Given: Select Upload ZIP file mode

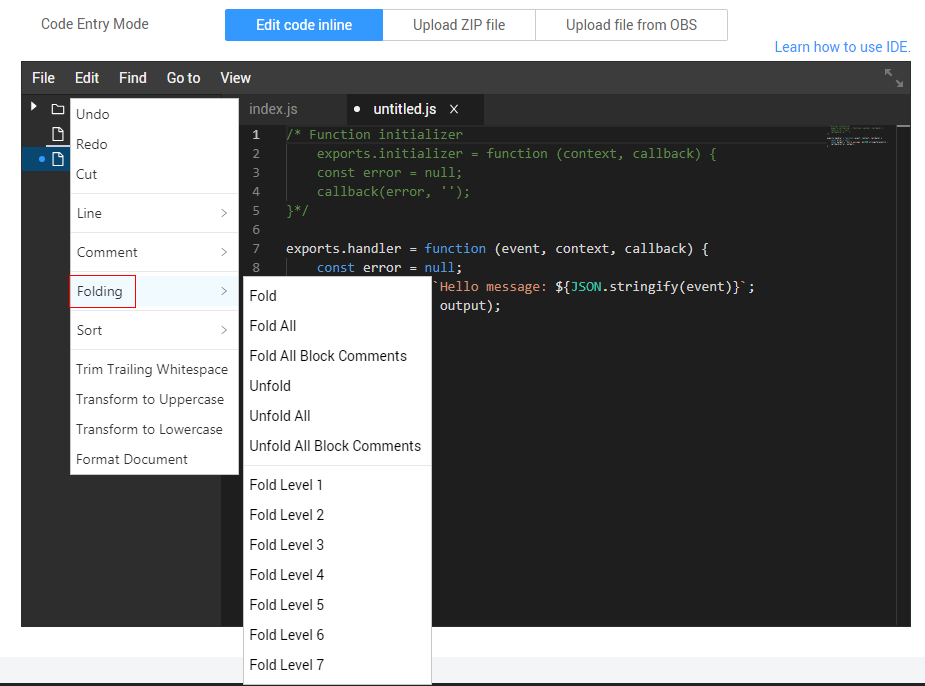Looking at the screenshot, I should point(459,25).
